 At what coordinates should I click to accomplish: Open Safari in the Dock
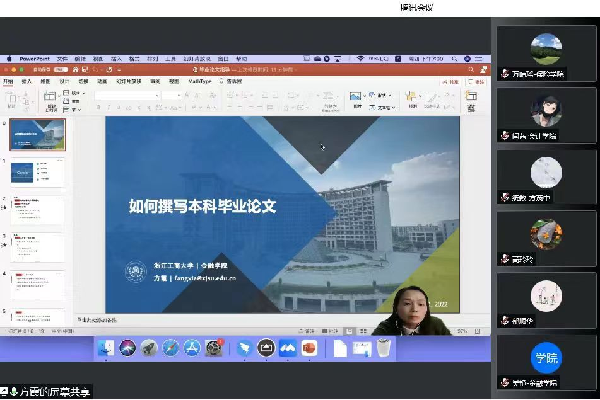[170, 348]
